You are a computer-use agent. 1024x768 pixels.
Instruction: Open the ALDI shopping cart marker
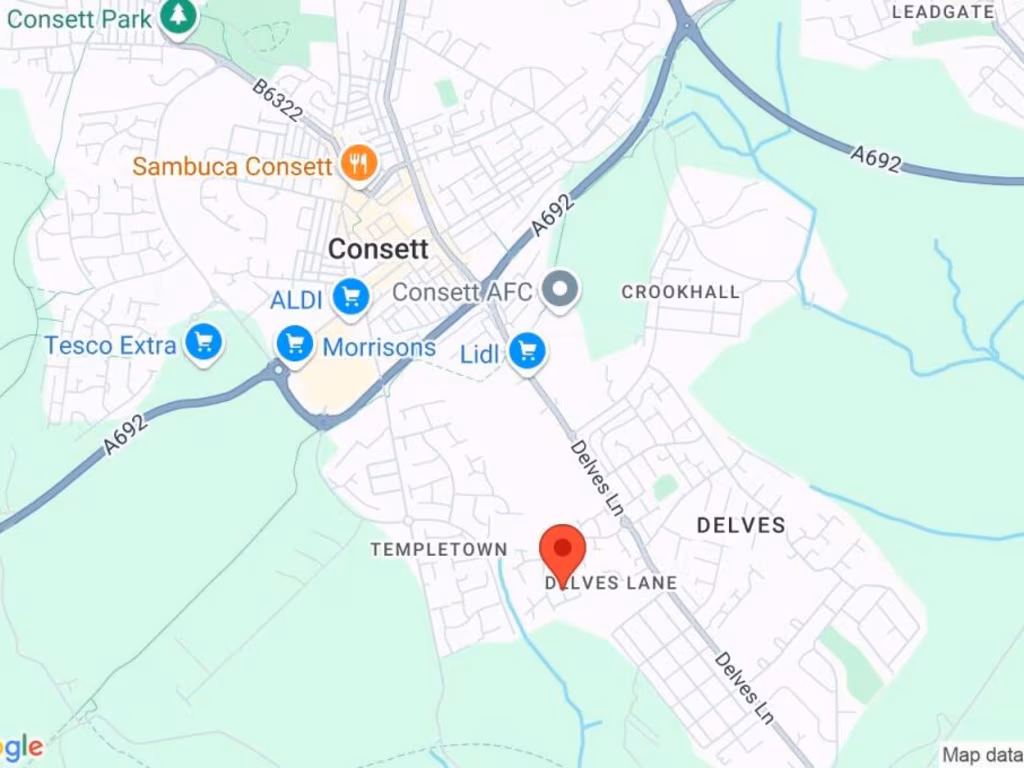(x=351, y=298)
